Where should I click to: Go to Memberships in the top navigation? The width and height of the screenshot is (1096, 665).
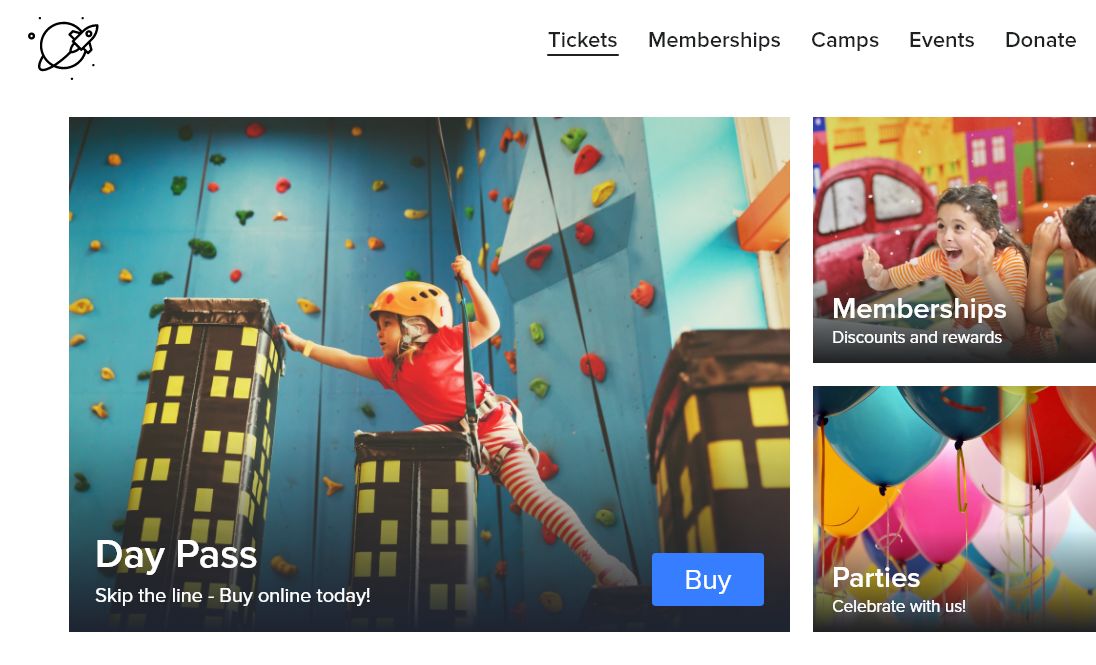click(714, 40)
